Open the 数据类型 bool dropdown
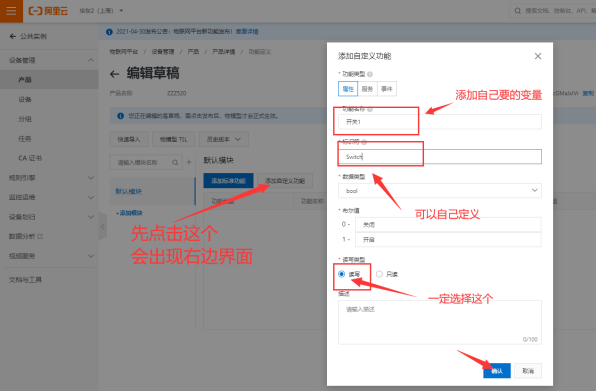 (x=440, y=190)
